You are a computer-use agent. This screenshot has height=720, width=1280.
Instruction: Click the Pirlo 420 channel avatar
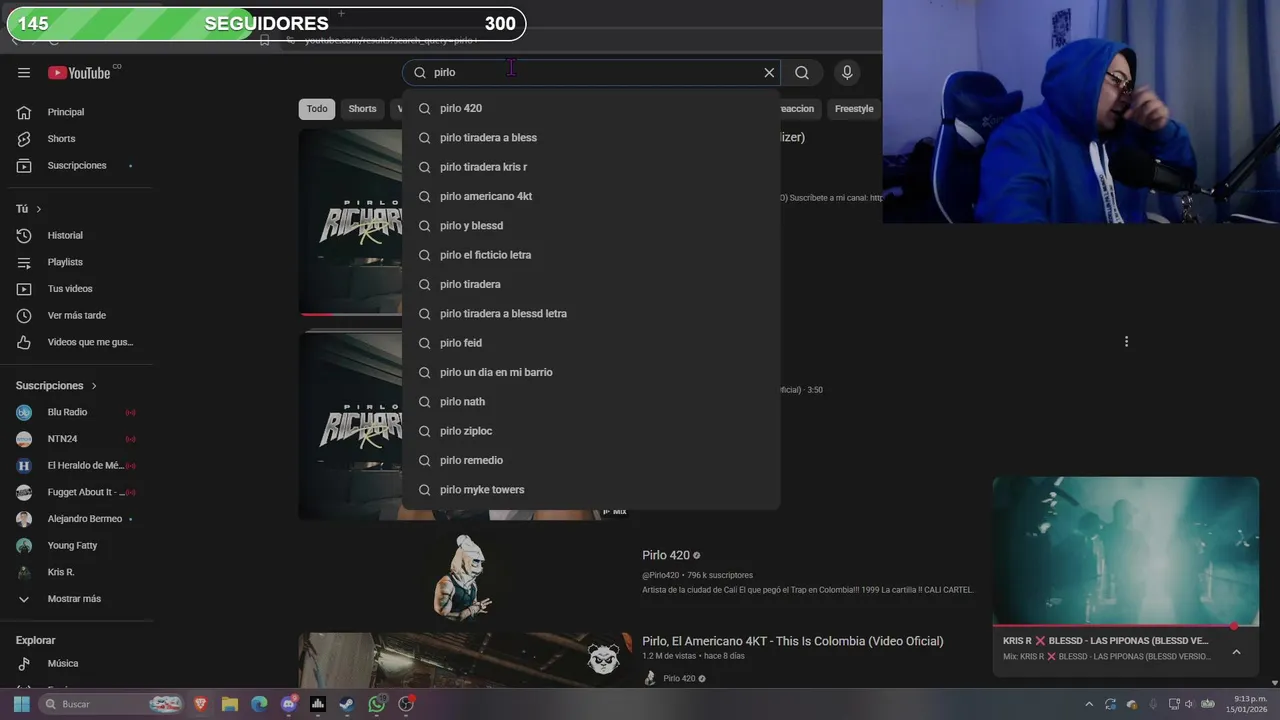[x=464, y=576]
